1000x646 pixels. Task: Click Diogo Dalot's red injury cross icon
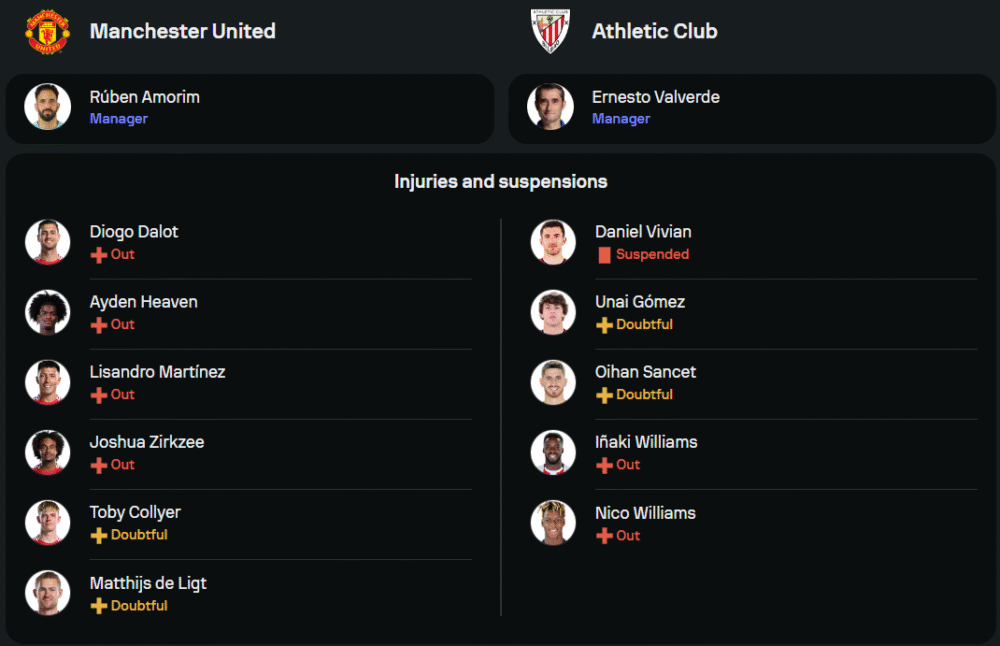click(x=98, y=255)
